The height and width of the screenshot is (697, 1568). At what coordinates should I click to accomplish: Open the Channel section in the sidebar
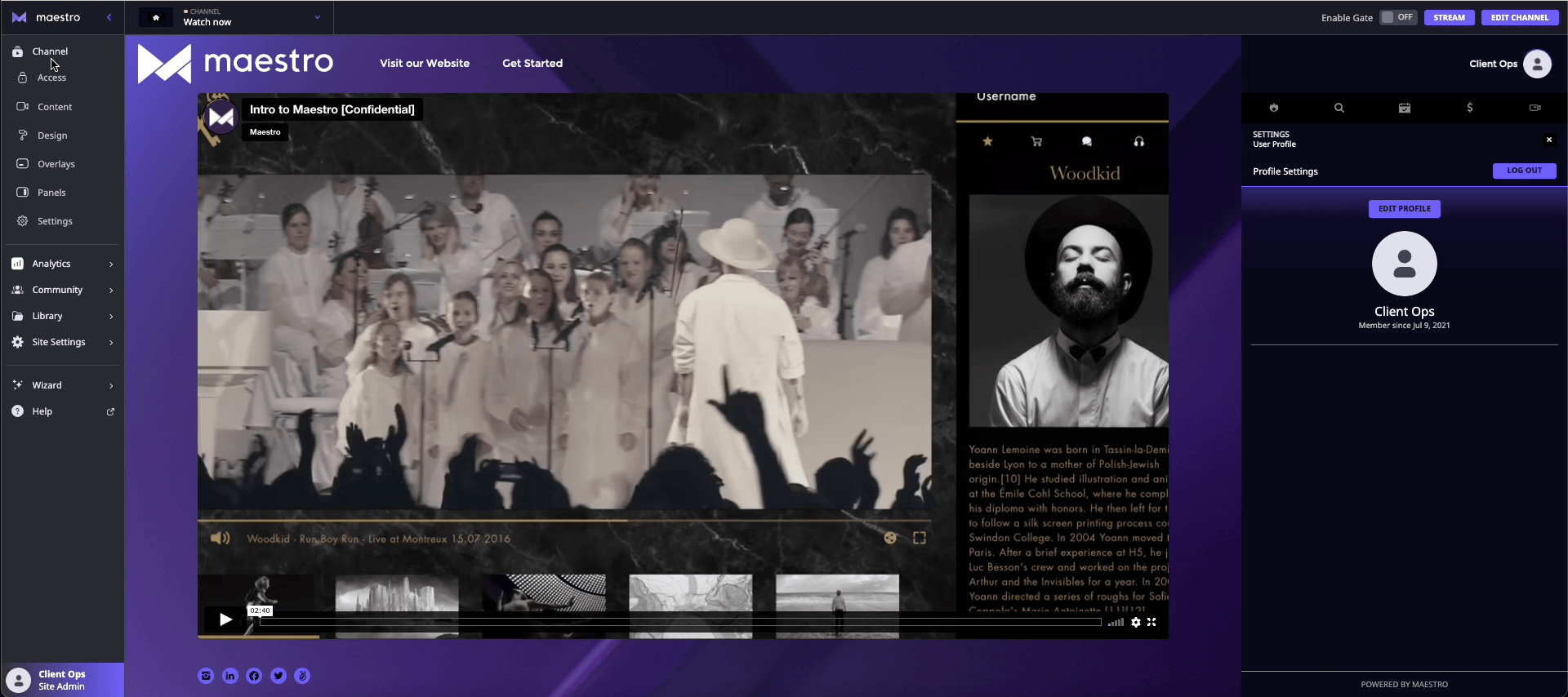click(x=50, y=51)
